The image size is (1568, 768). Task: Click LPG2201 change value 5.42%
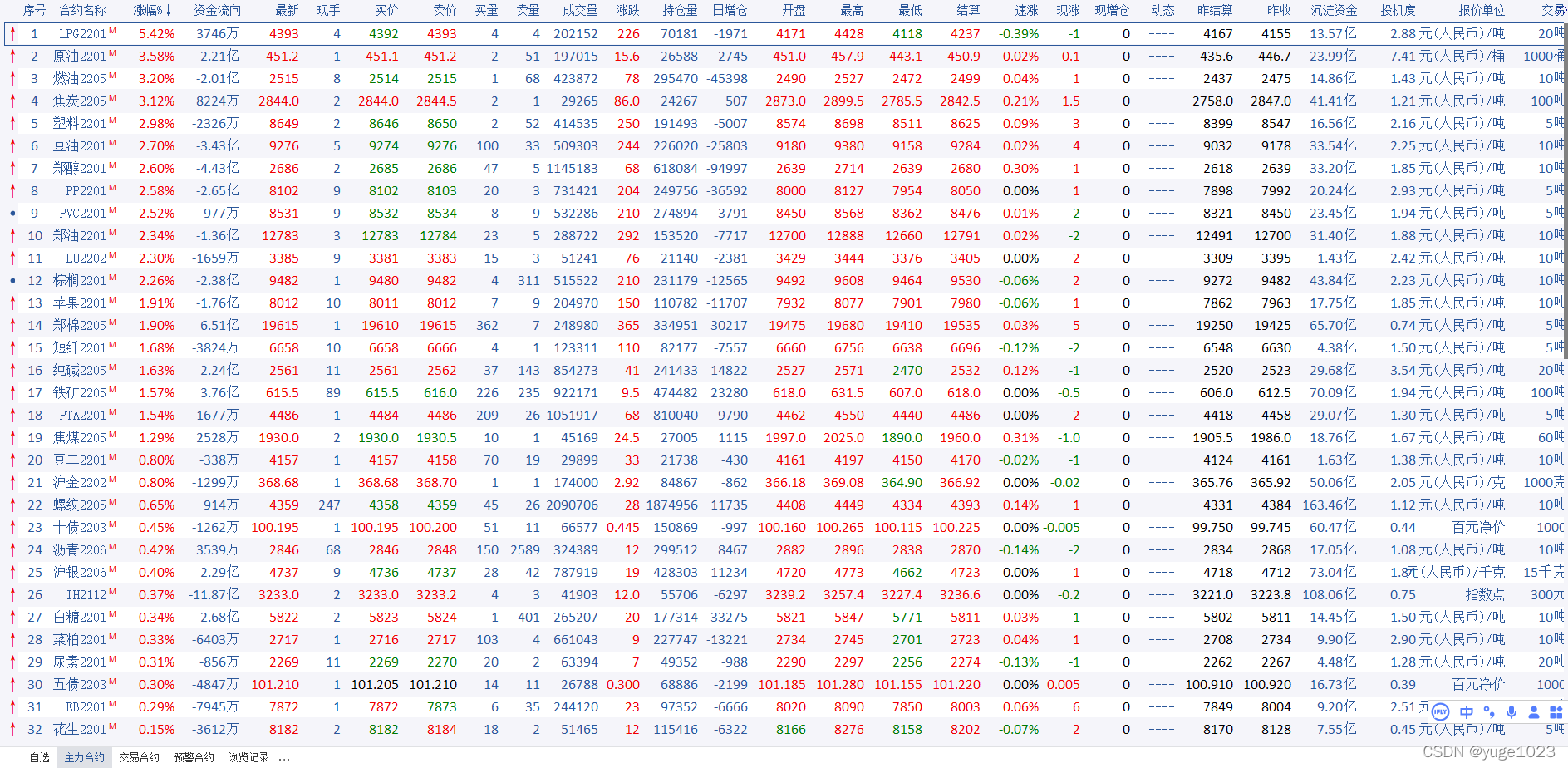(x=156, y=34)
